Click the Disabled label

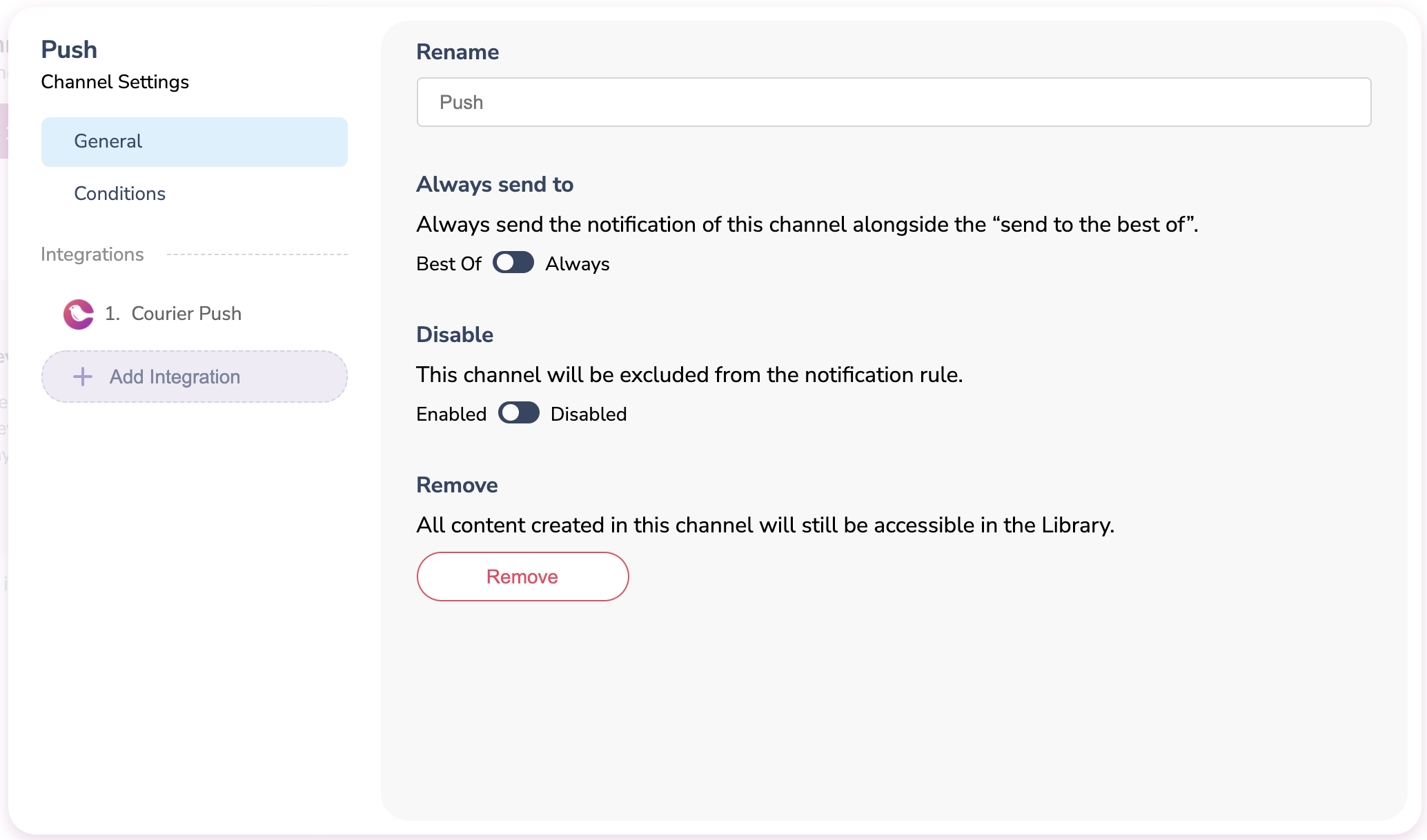point(589,414)
